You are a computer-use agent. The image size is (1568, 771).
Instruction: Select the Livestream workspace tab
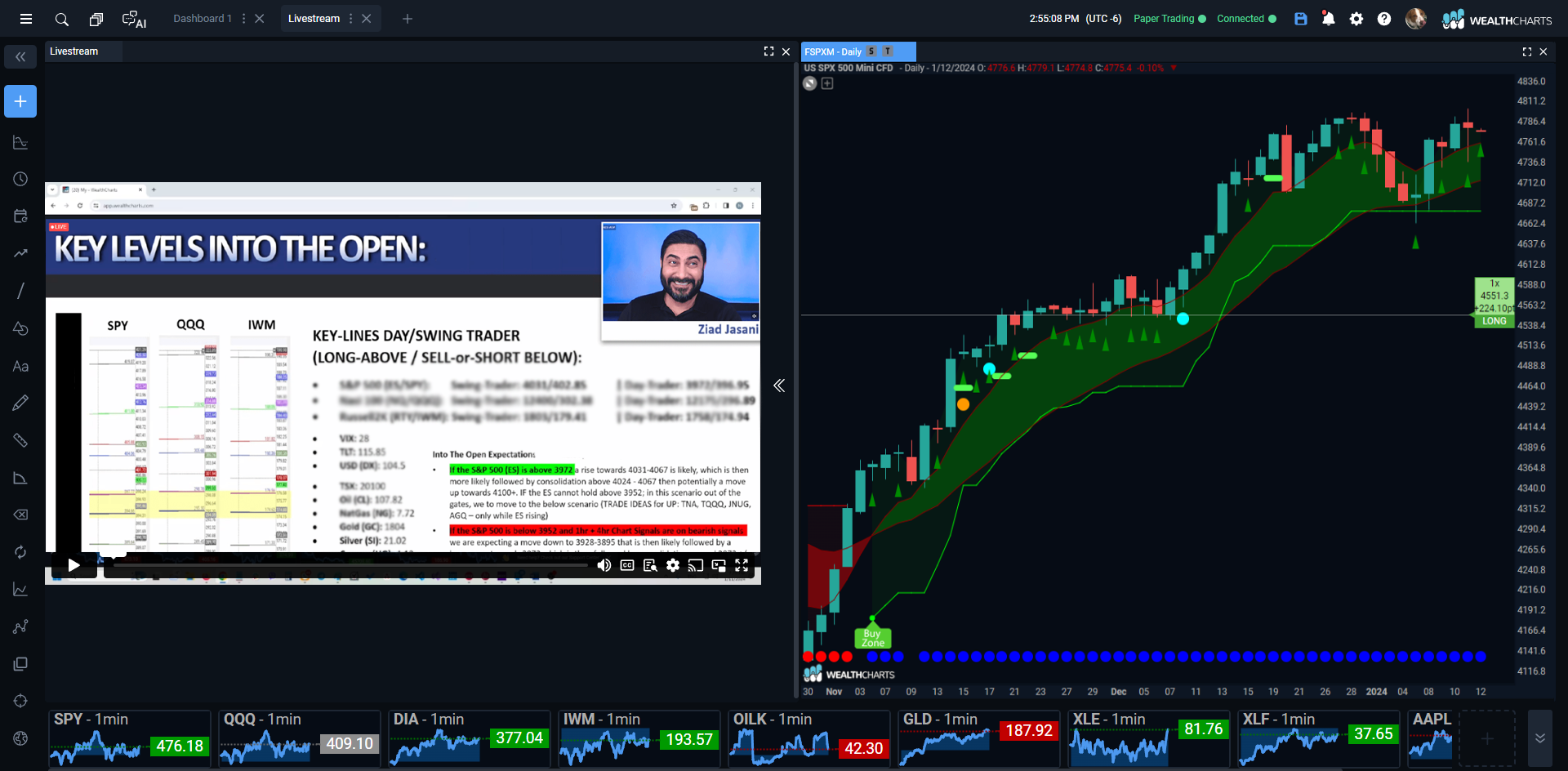pyautogui.click(x=314, y=19)
